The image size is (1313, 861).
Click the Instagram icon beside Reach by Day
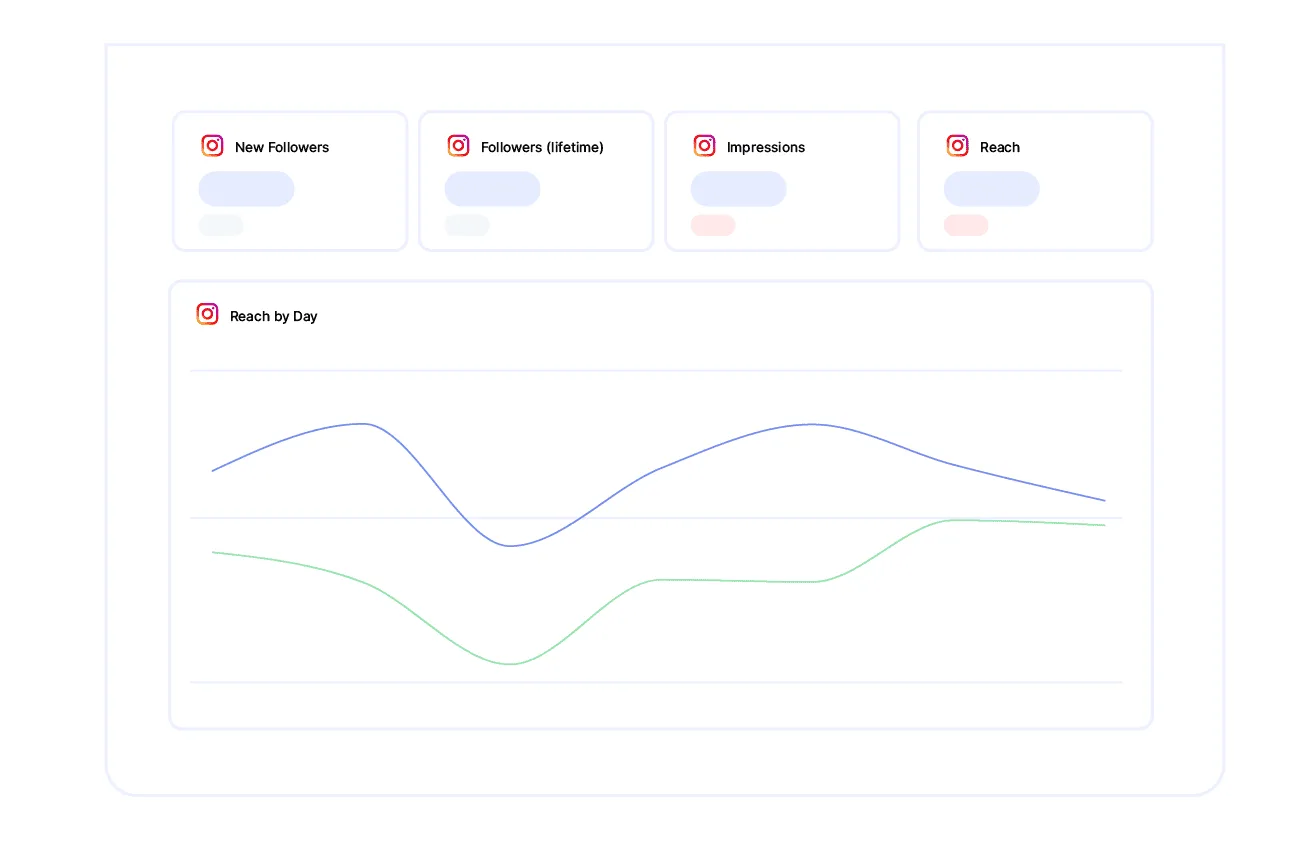click(x=207, y=314)
